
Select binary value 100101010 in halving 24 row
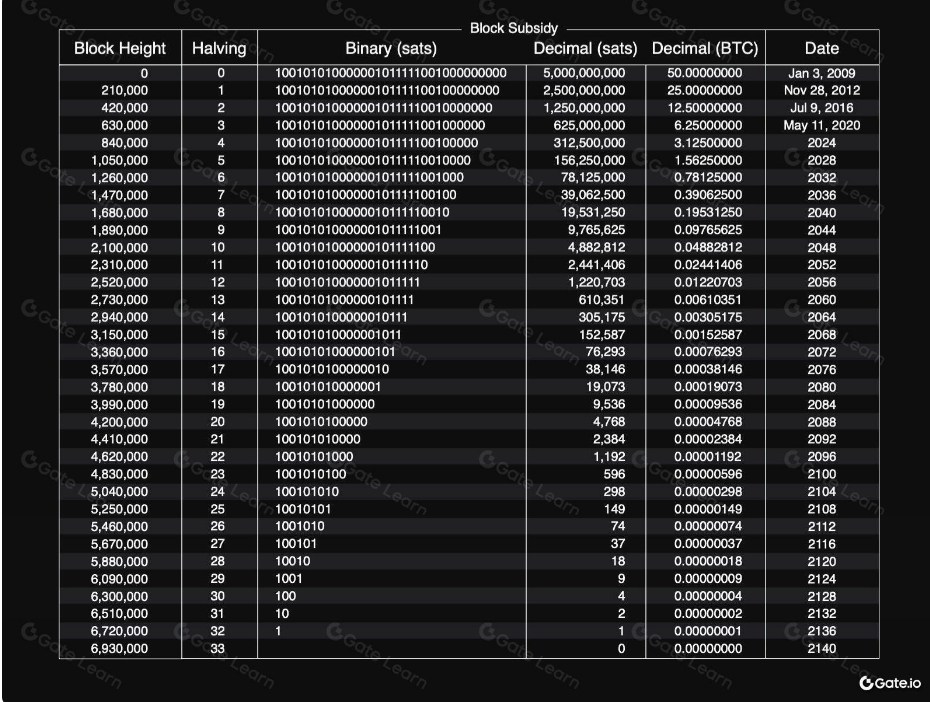tap(307, 492)
